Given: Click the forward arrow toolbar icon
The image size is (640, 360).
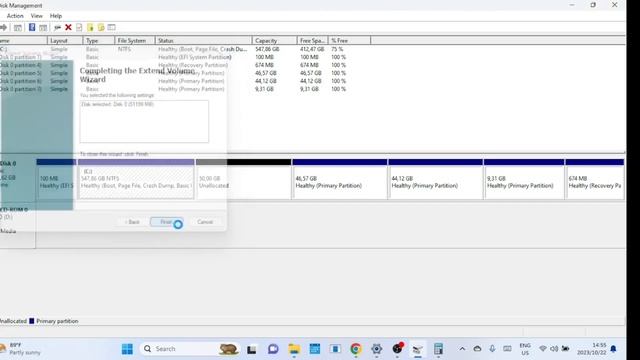Looking at the screenshot, I should (4, 27).
